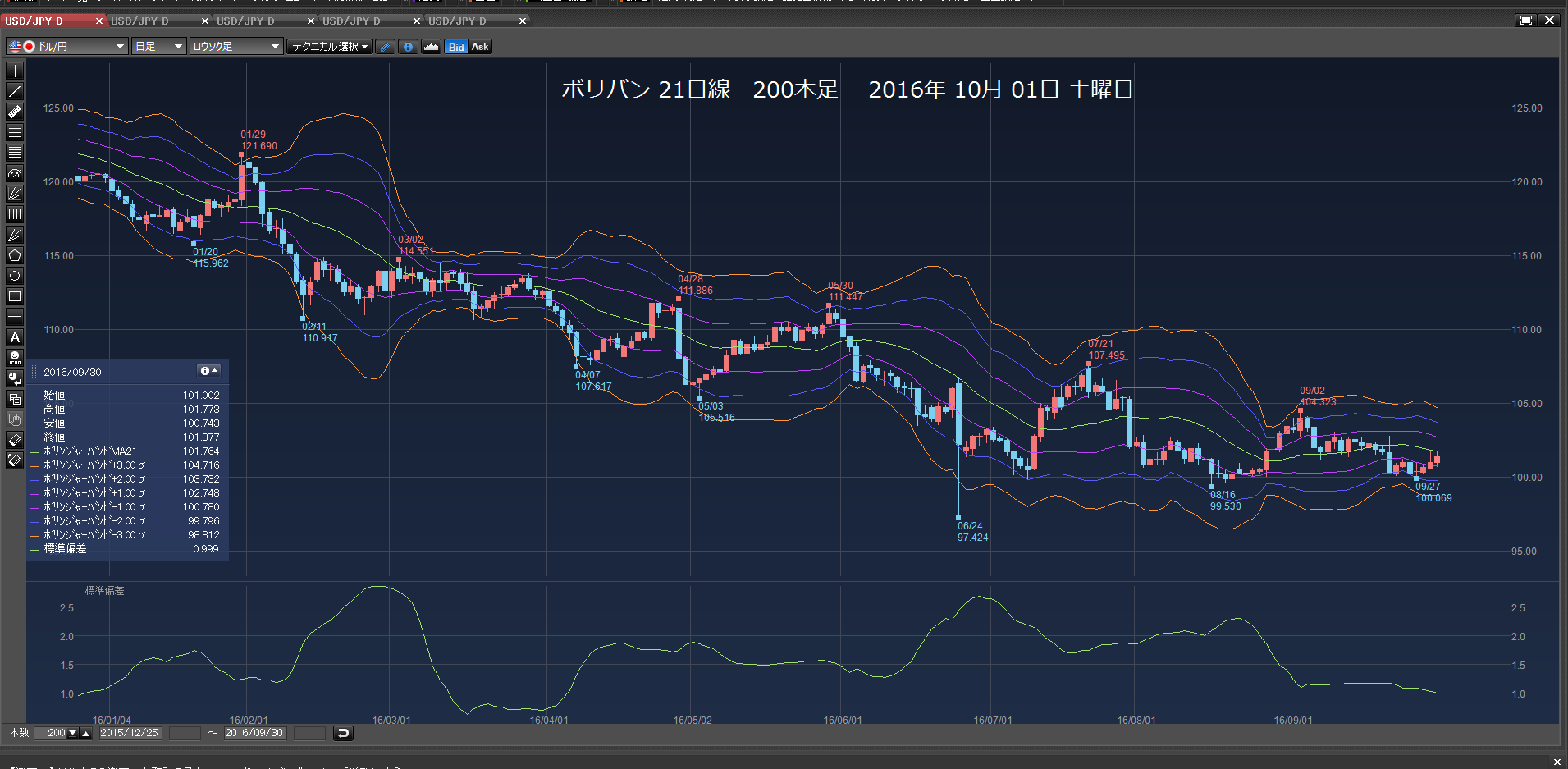Image resolution: width=1568 pixels, height=769 pixels.
Task: Open the ドル/円 currency pair dropdown
Action: (67, 47)
